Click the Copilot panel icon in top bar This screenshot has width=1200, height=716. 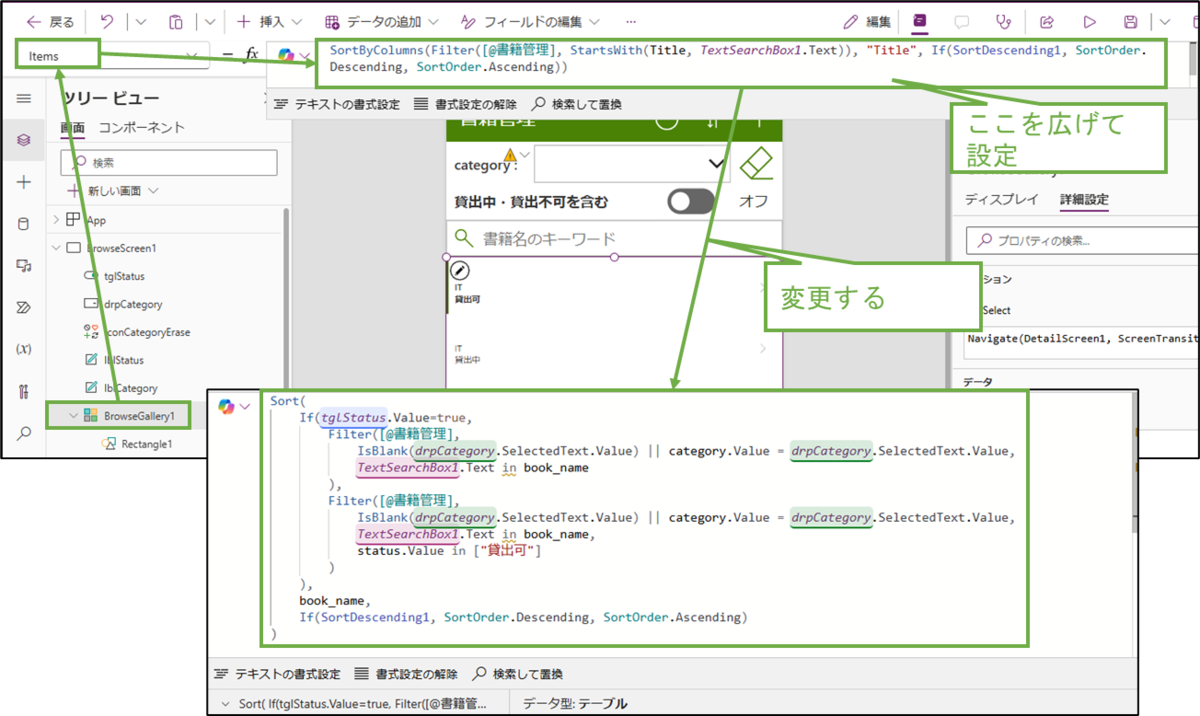920,21
